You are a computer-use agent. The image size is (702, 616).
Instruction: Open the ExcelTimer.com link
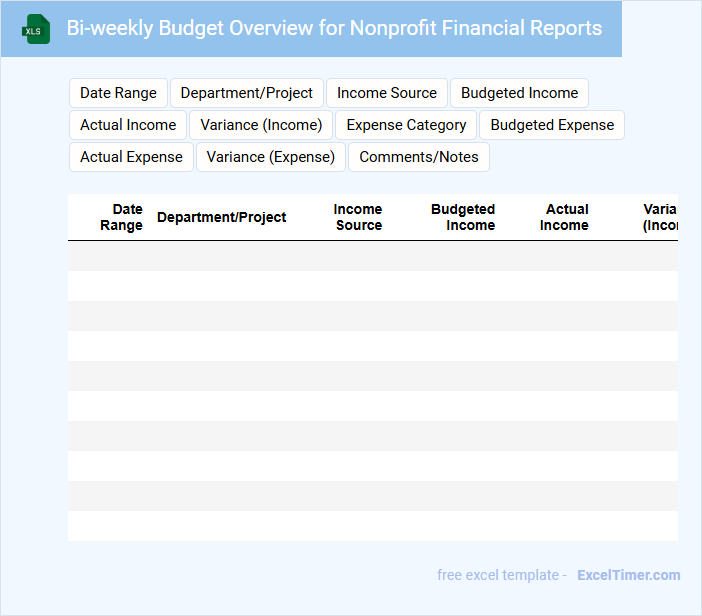point(628,575)
